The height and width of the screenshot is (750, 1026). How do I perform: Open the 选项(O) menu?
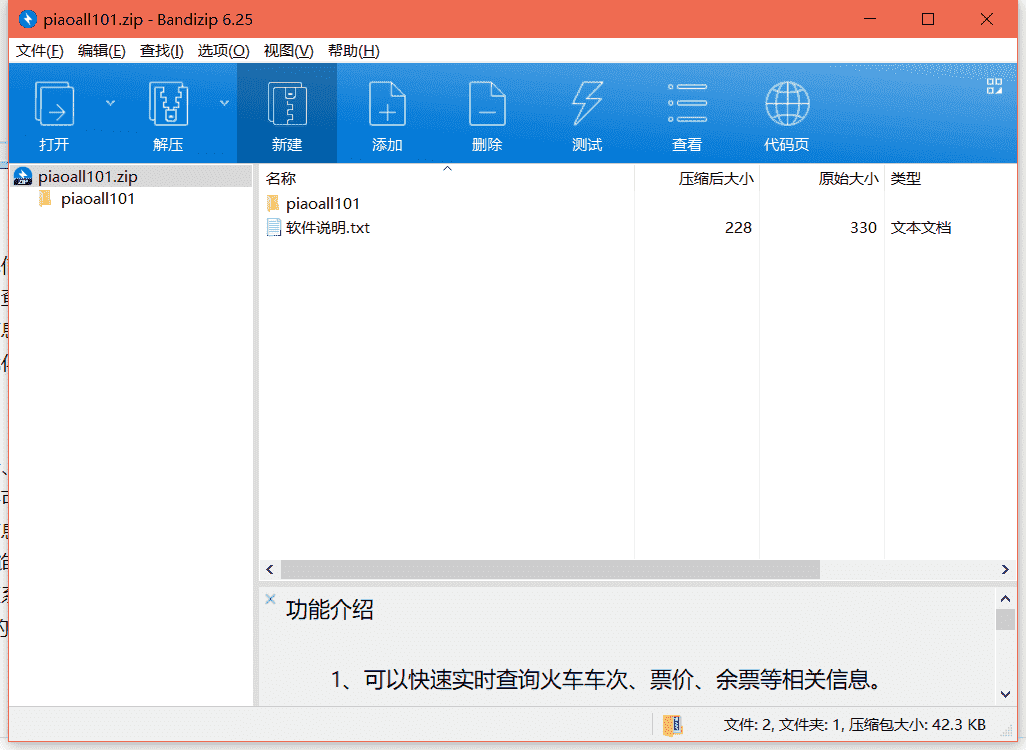click(x=223, y=51)
